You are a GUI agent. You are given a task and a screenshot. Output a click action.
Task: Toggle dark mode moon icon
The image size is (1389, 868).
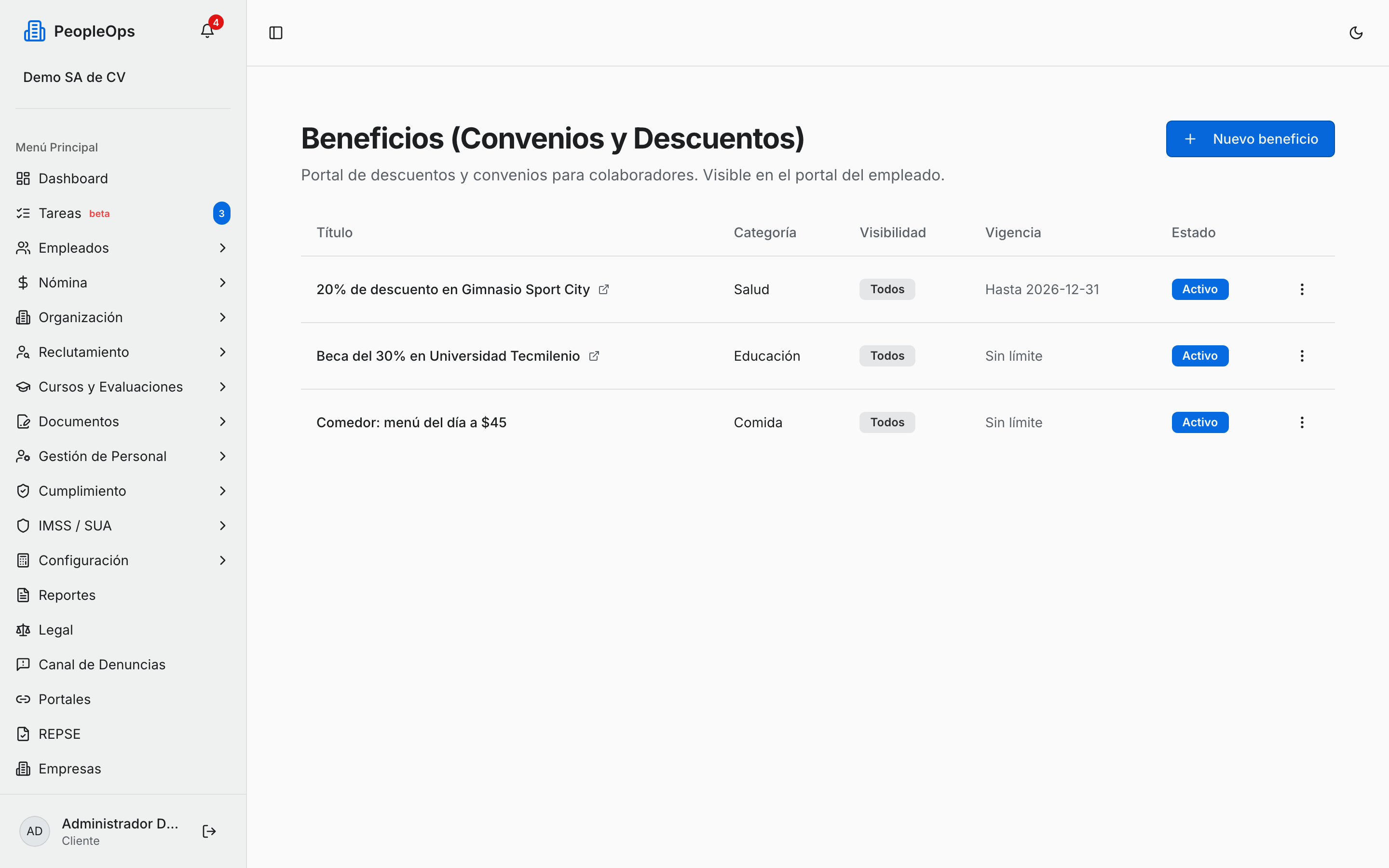[1356, 33]
